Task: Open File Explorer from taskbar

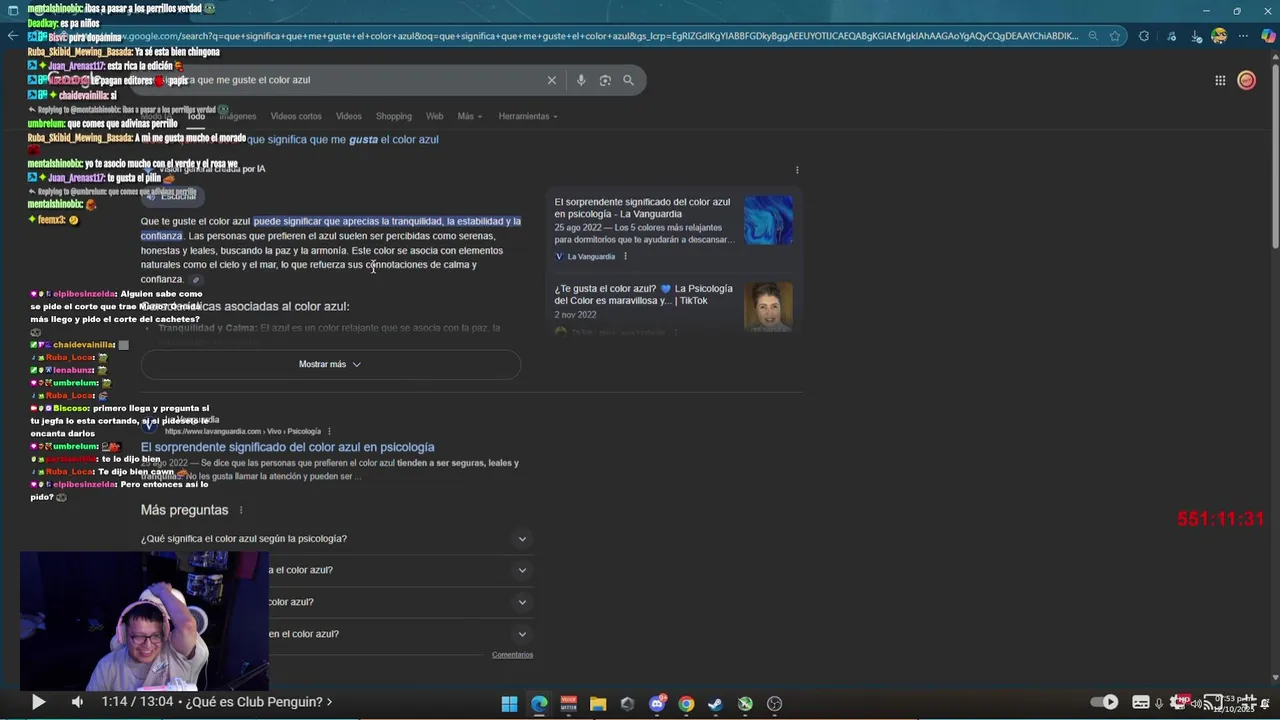Action: pyautogui.click(x=598, y=704)
